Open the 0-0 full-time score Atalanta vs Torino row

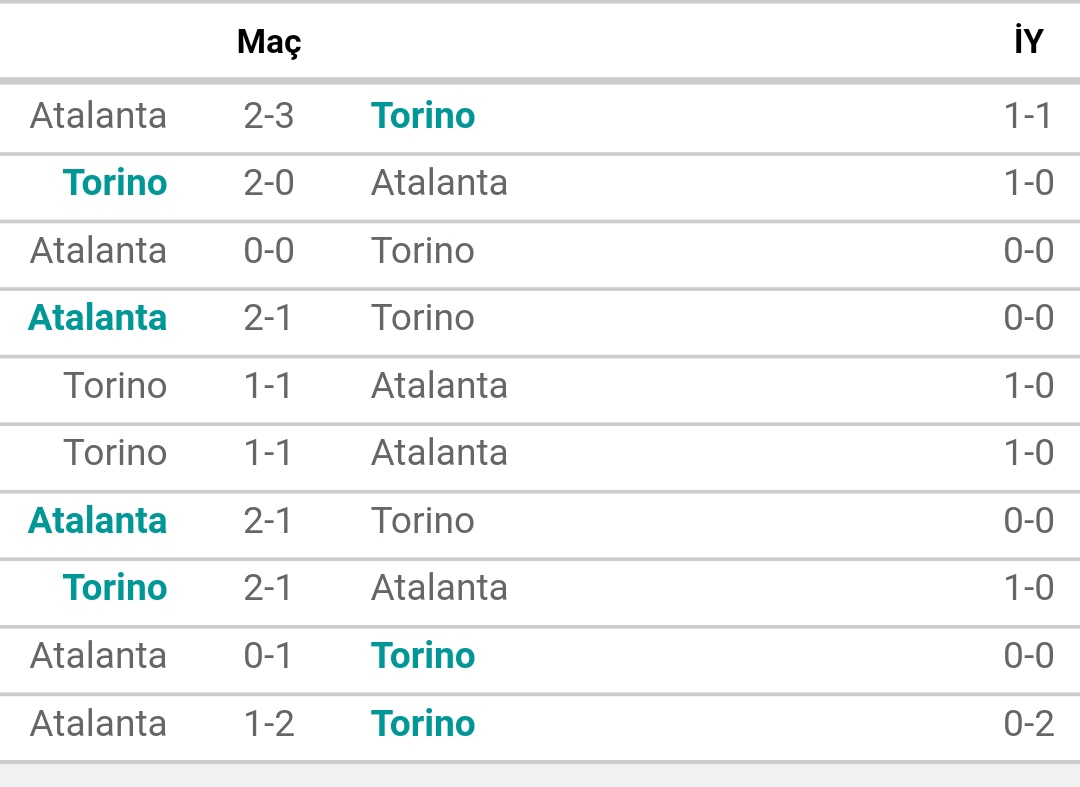click(x=540, y=251)
